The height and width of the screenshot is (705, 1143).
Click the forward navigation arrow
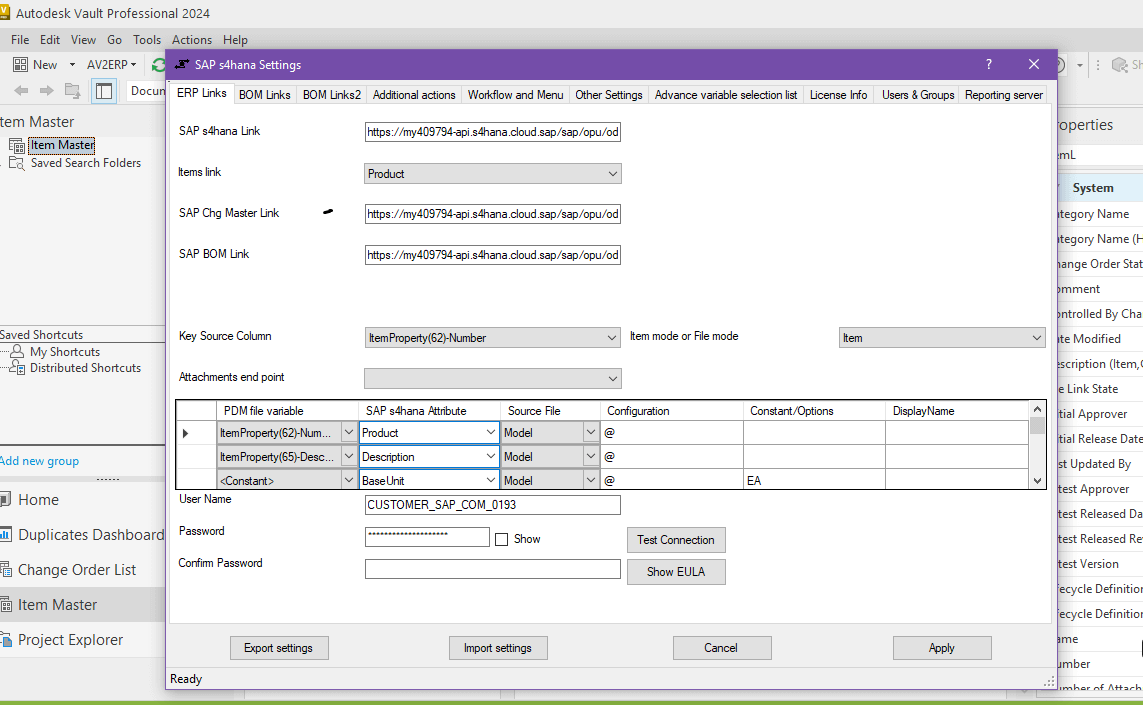coord(44,89)
